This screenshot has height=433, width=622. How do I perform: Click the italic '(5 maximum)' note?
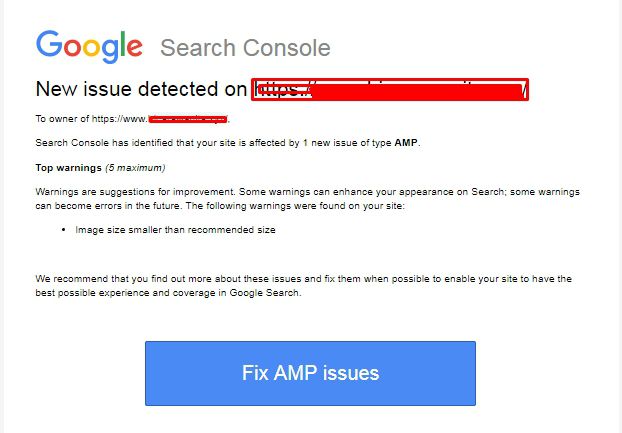135,168
